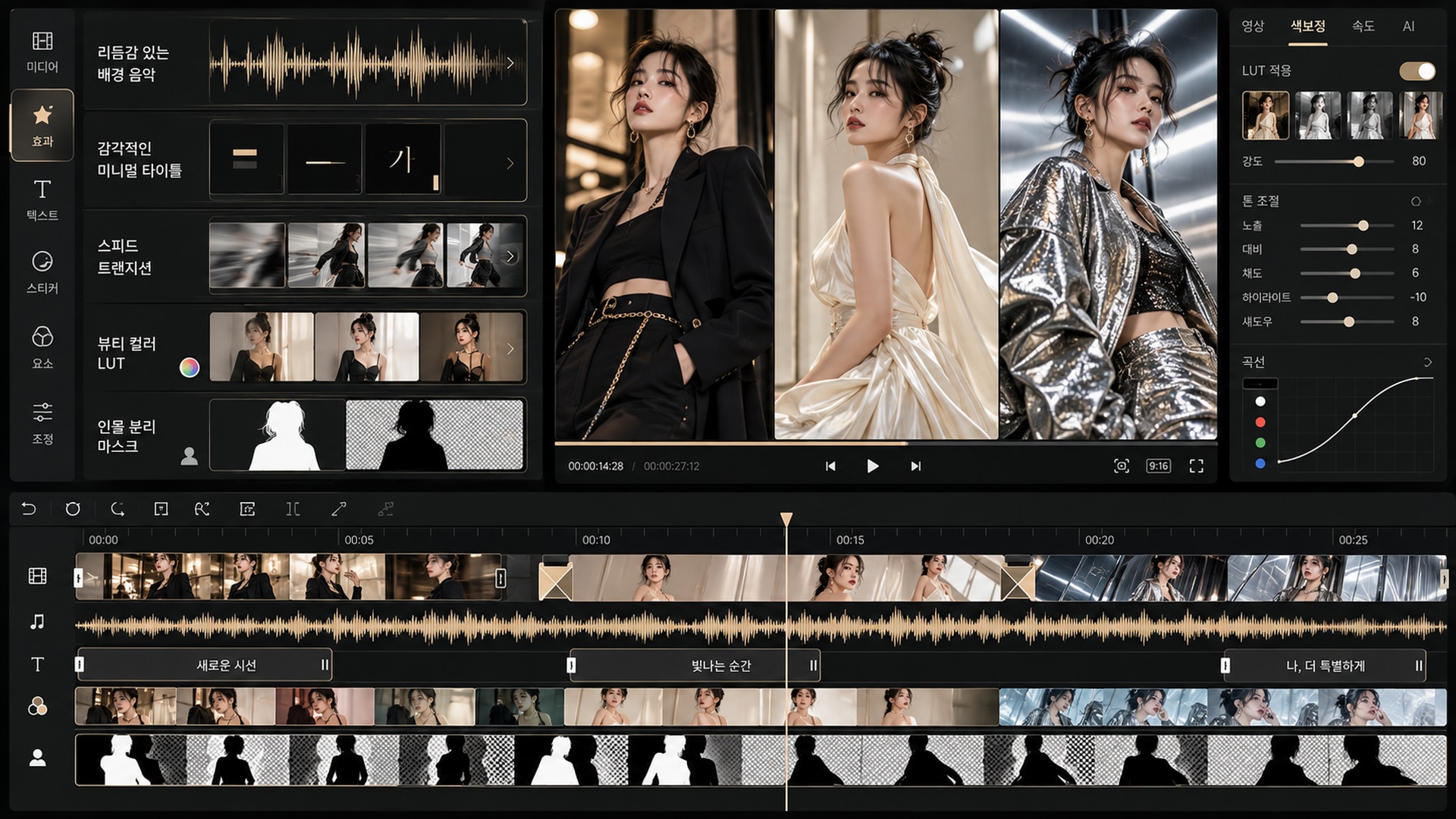
Task: Click the person mask track icon
Action: [x=37, y=758]
